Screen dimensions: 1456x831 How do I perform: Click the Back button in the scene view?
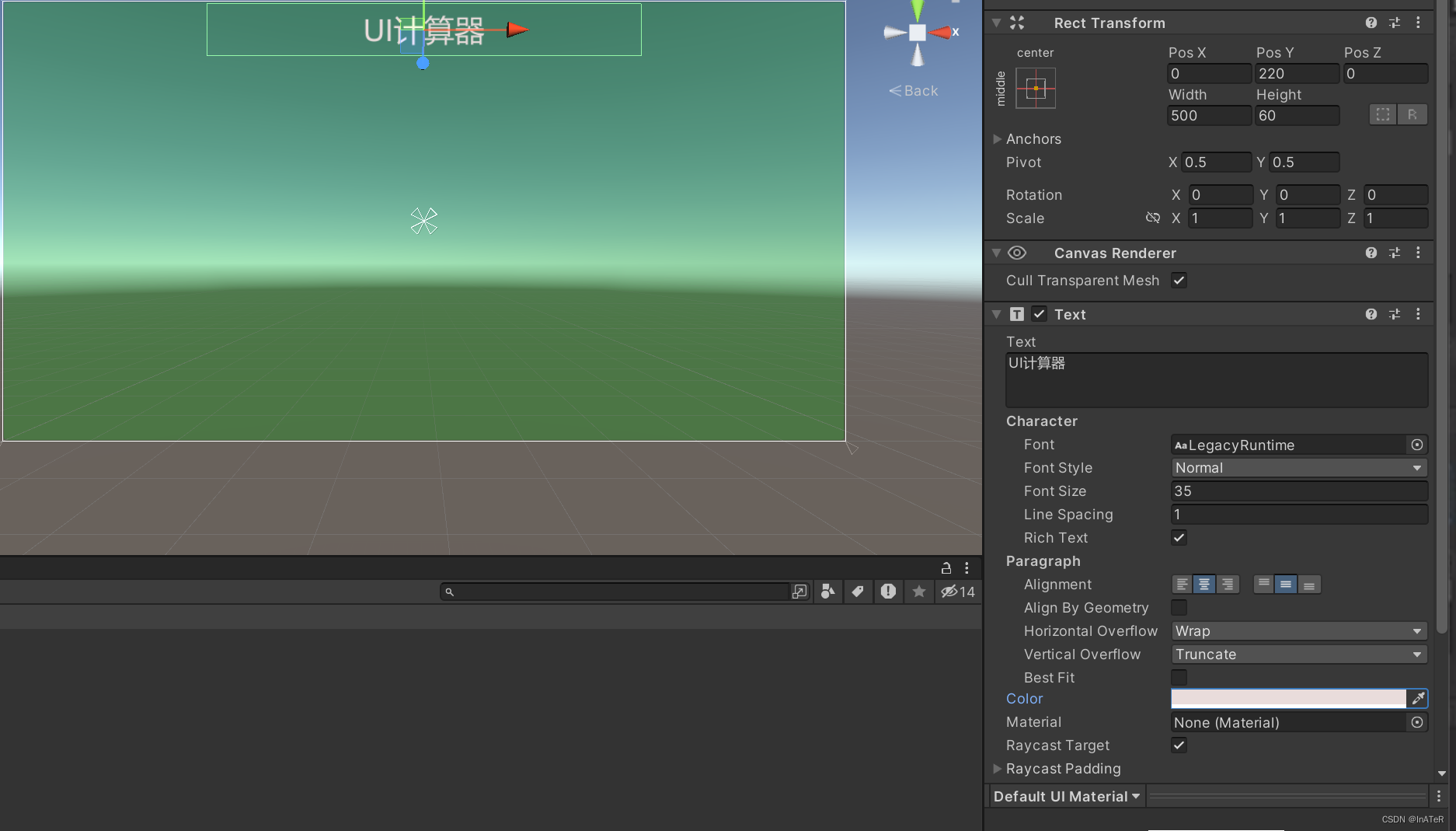pyautogui.click(x=913, y=90)
